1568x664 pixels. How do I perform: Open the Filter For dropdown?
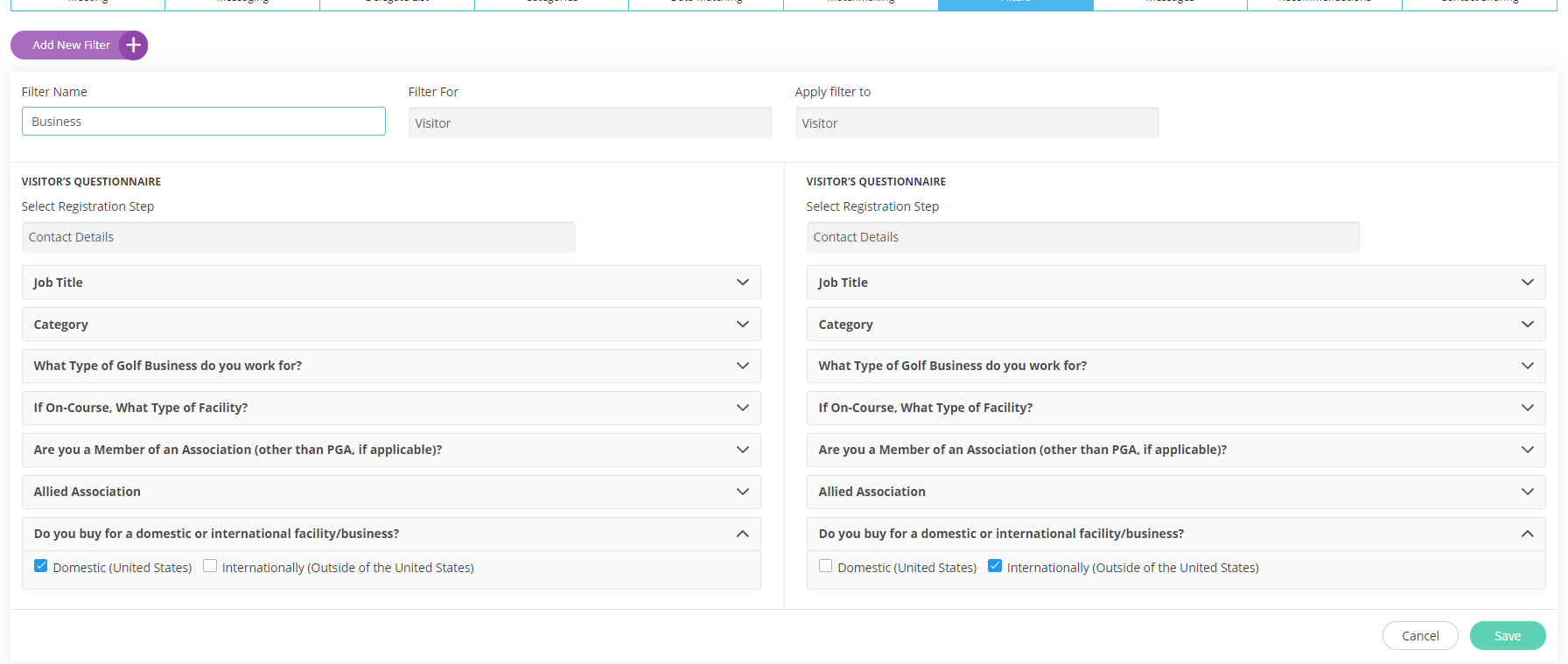(x=590, y=123)
